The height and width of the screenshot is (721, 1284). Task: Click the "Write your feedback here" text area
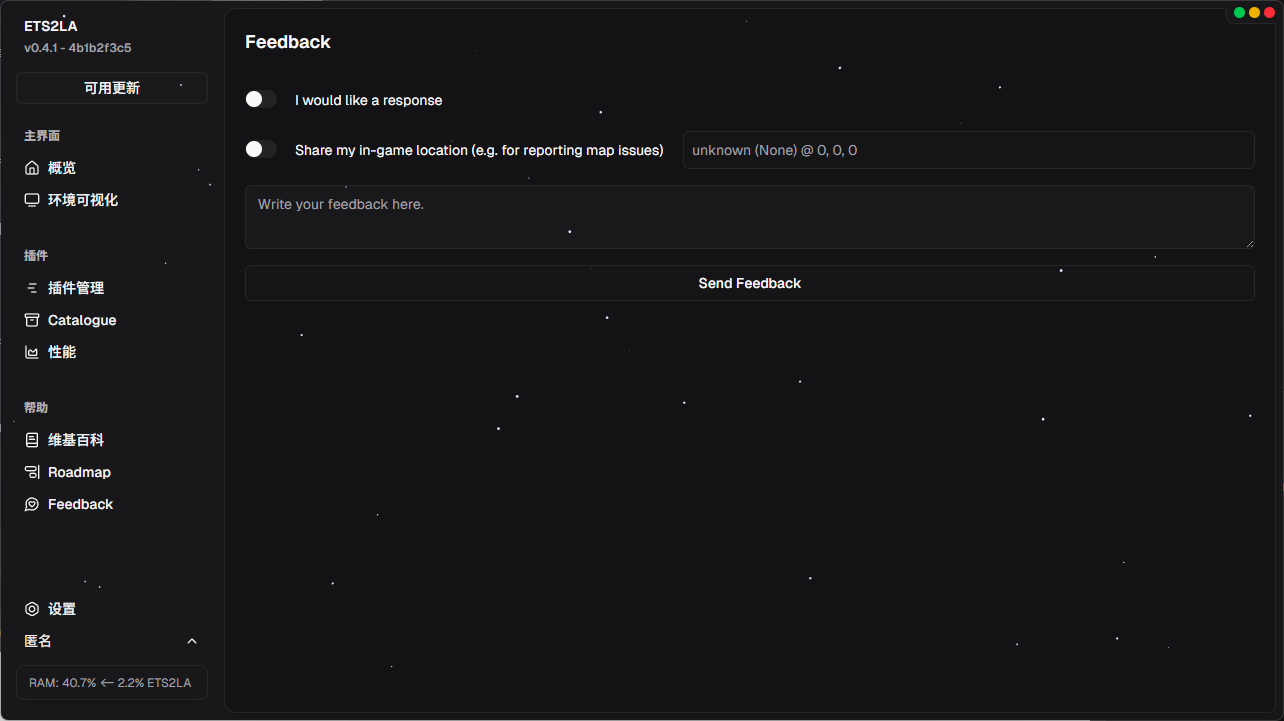[x=749, y=217]
